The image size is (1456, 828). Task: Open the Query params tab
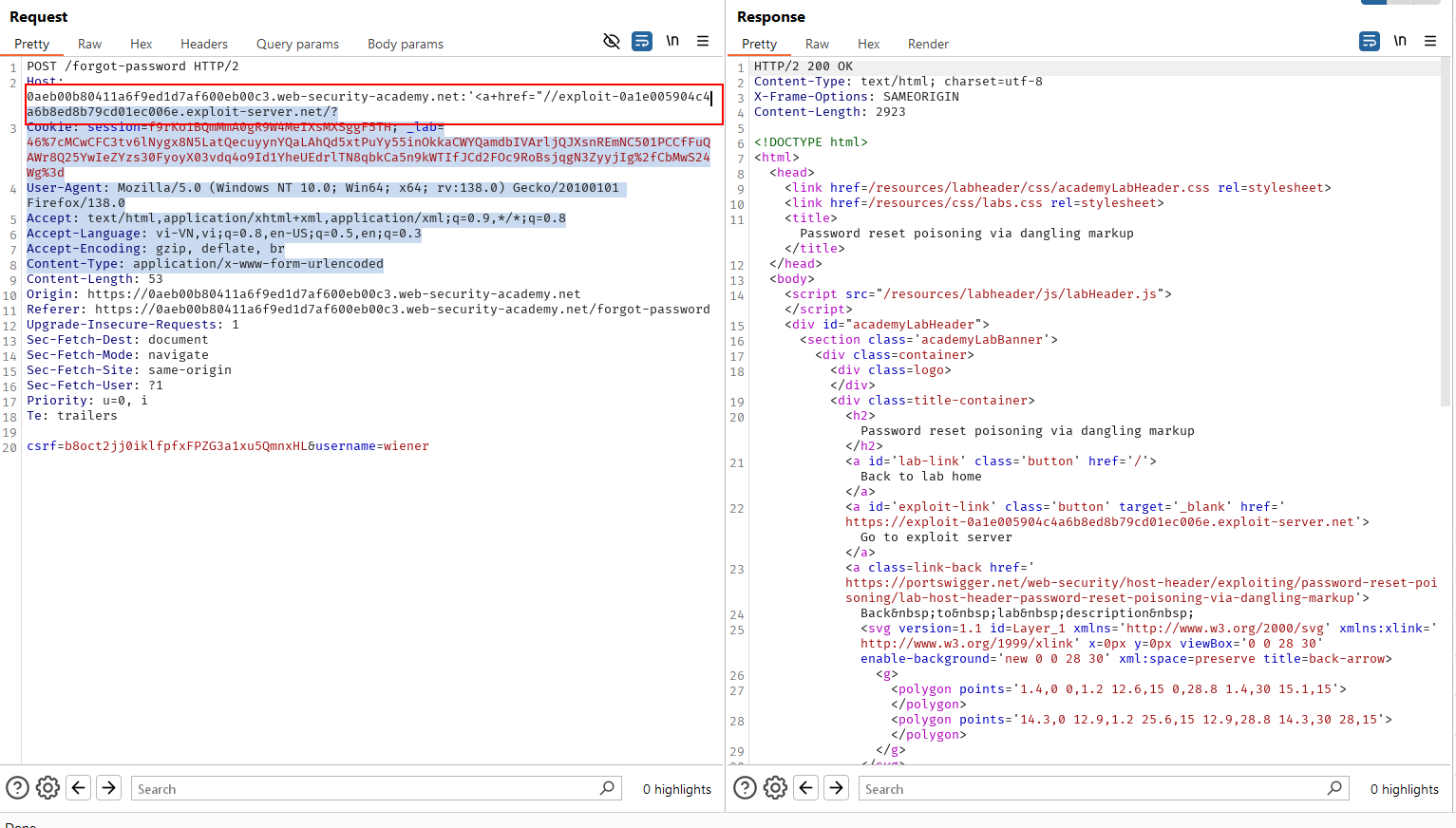[297, 44]
